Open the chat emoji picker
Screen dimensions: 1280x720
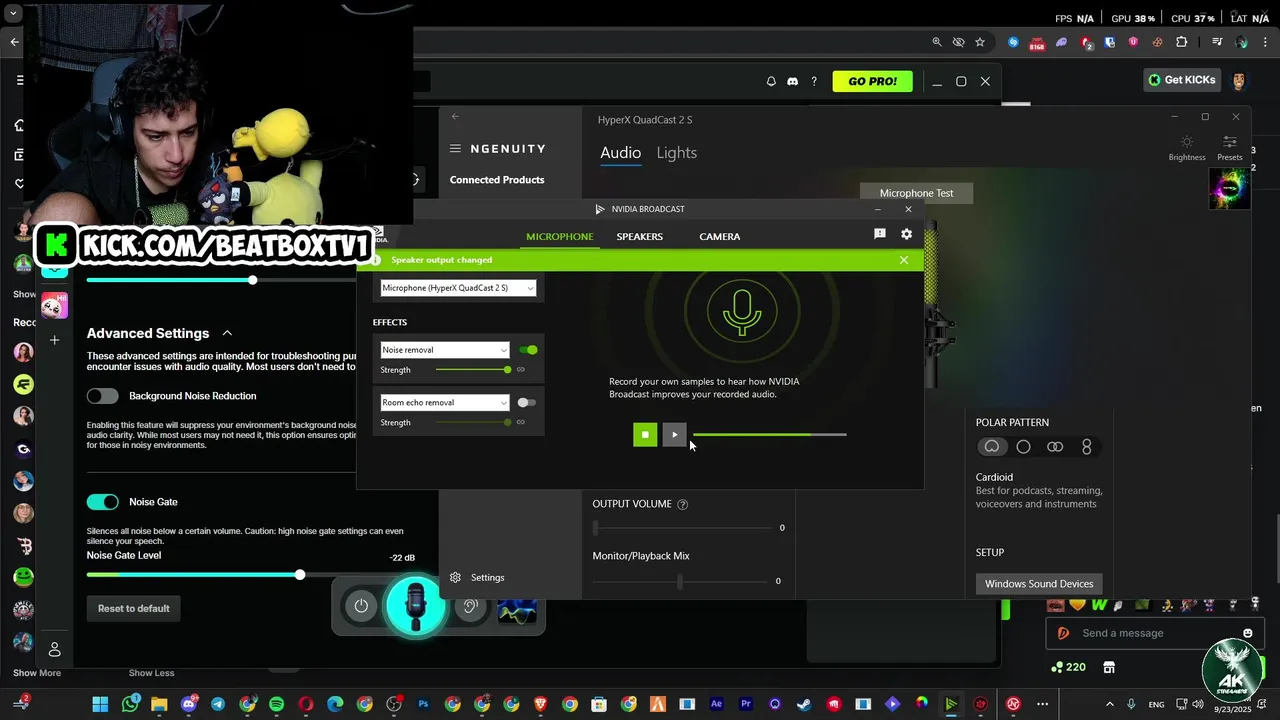1247,633
